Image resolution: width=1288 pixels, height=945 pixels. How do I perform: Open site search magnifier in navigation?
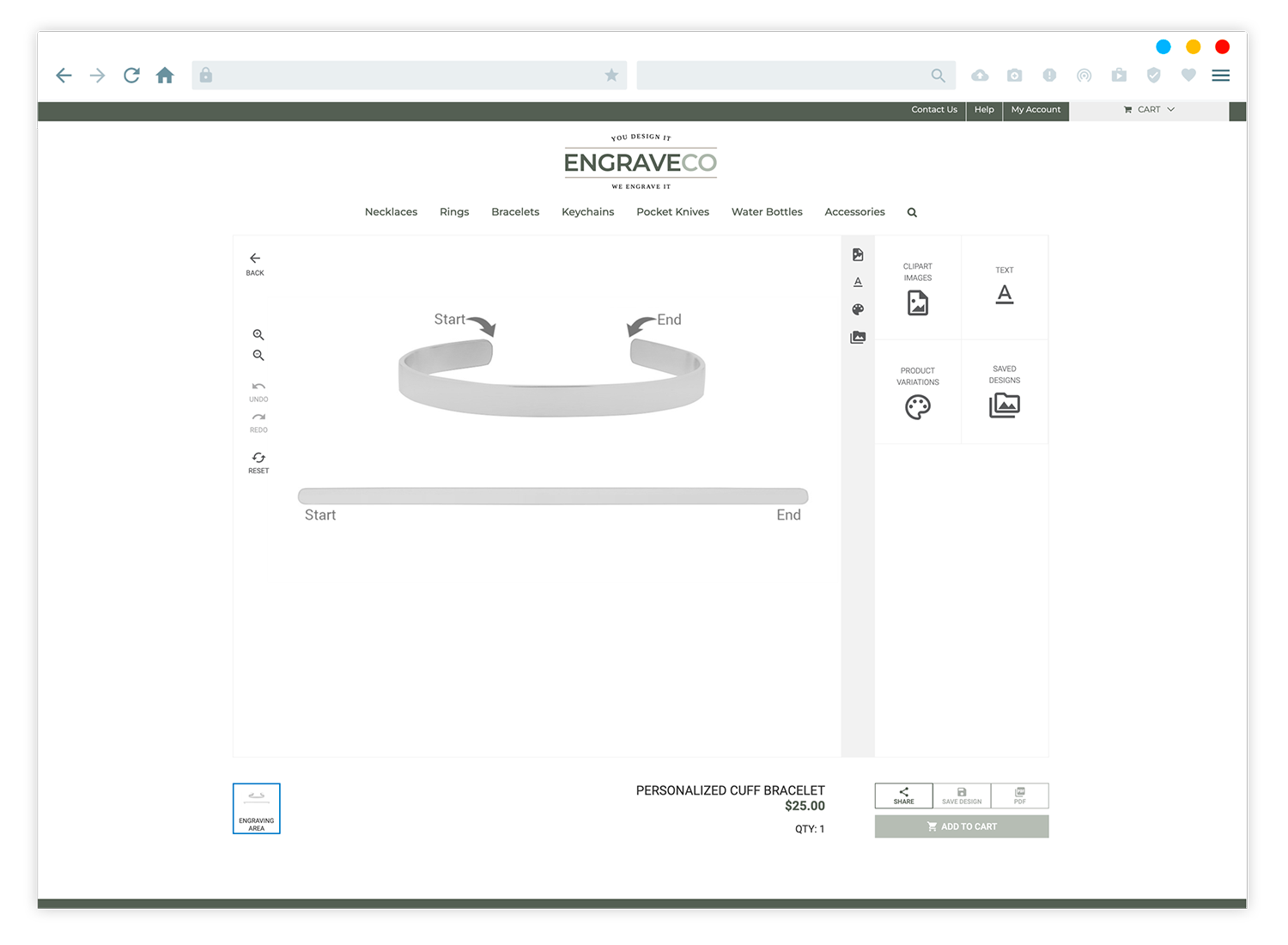912,212
